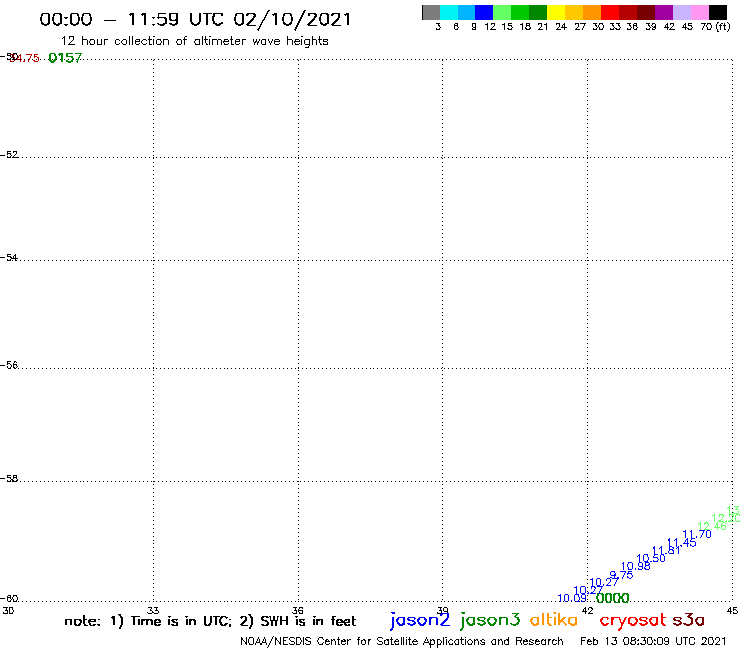
Task: Click the "note: 1) Time is in UTC" text
Action: click(x=148, y=621)
